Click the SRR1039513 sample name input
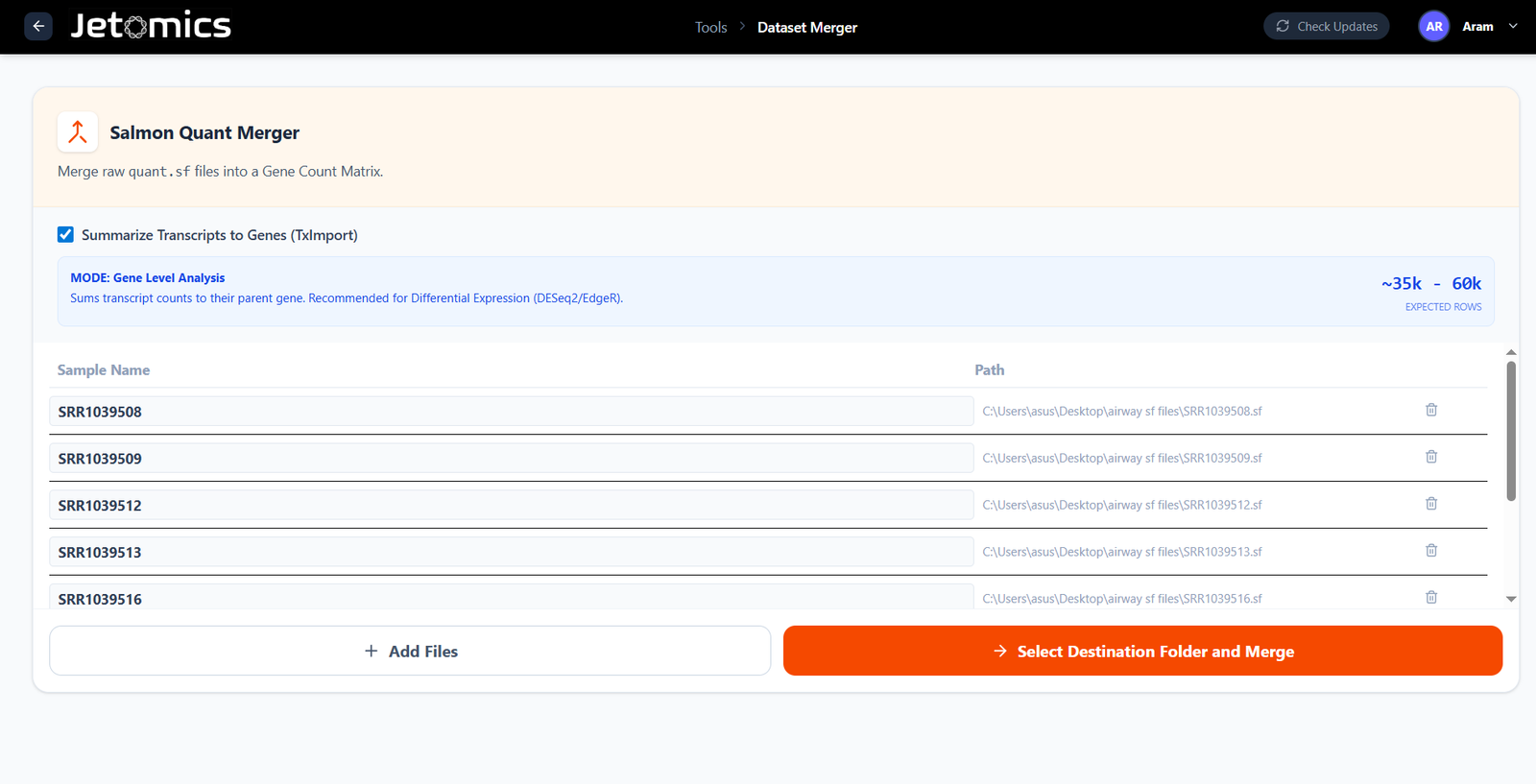 coord(511,552)
